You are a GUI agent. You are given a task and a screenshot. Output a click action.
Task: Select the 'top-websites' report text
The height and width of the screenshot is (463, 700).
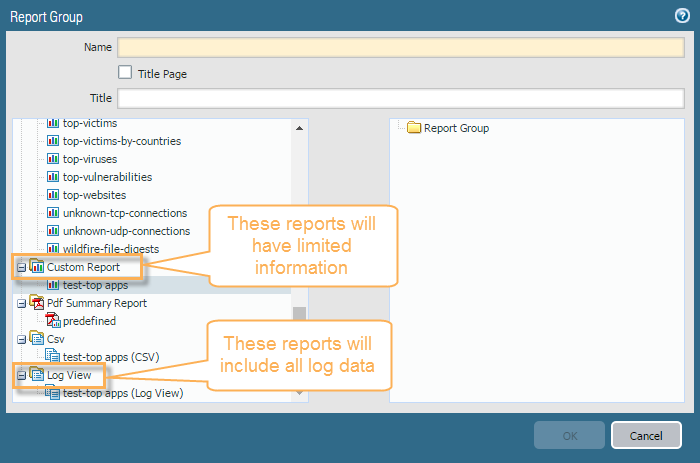point(94,195)
